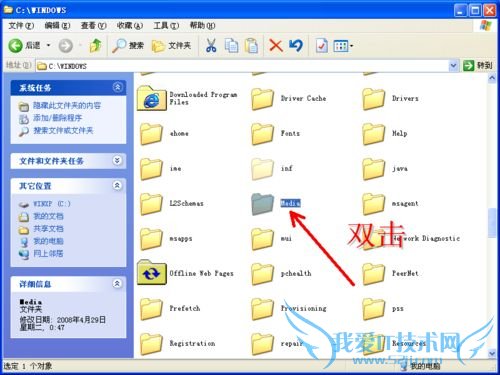Select the Fonts folder icon
The width and height of the screenshot is (500, 375).
click(x=263, y=134)
